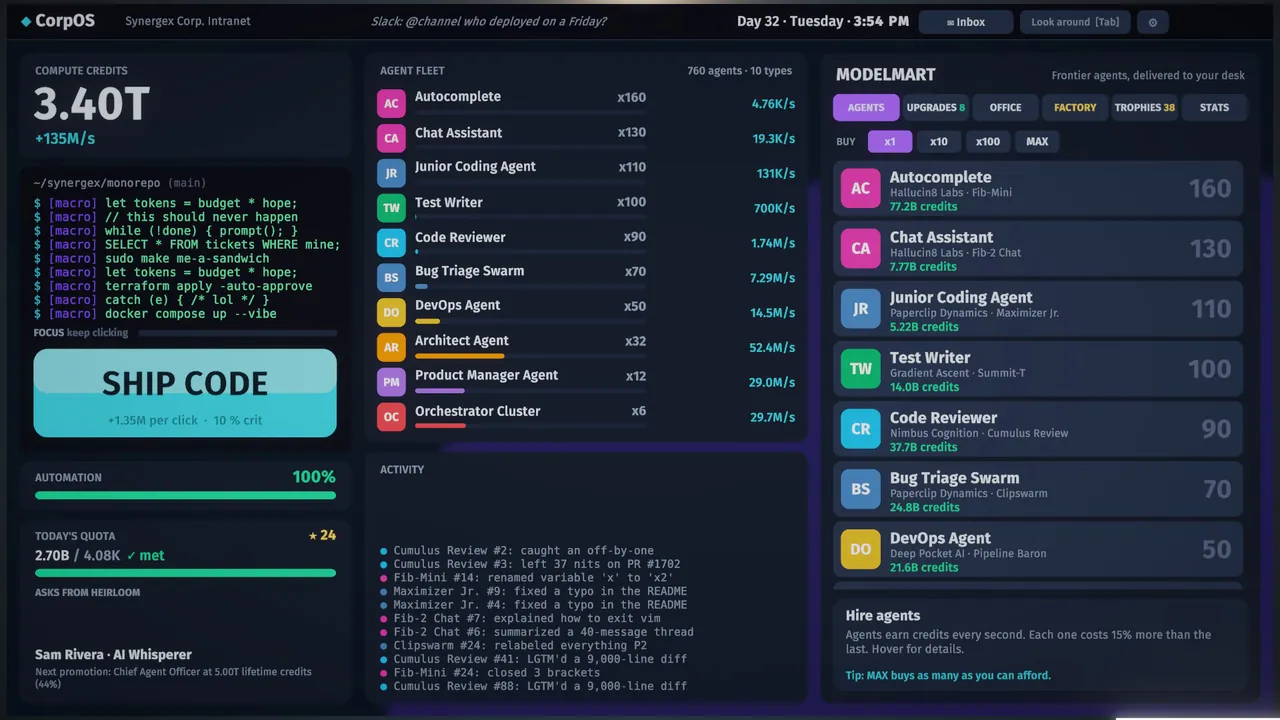Click the CorpOS diamond logo
This screenshot has height=720, width=1280.
click(26, 21)
